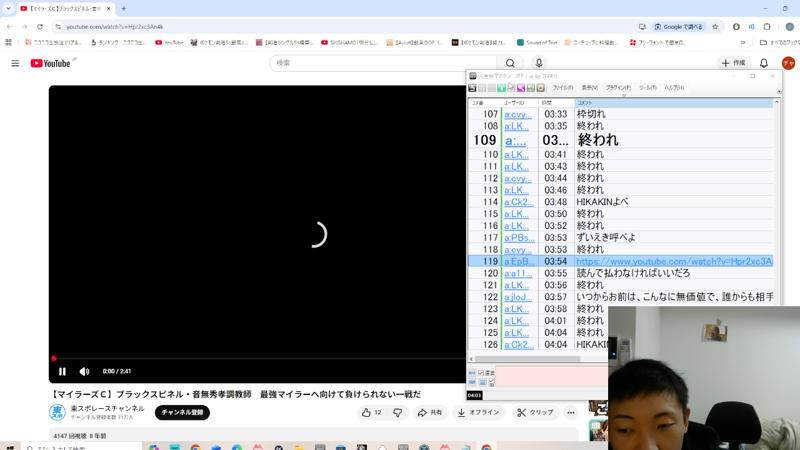Click the comment list scroll-up arrow
The image size is (800, 450).
777,102
